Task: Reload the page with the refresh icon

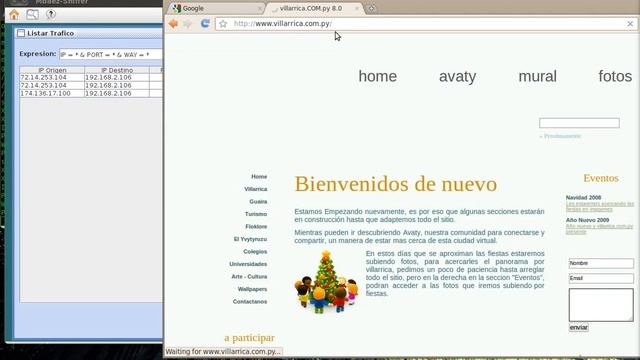Action: [x=205, y=24]
